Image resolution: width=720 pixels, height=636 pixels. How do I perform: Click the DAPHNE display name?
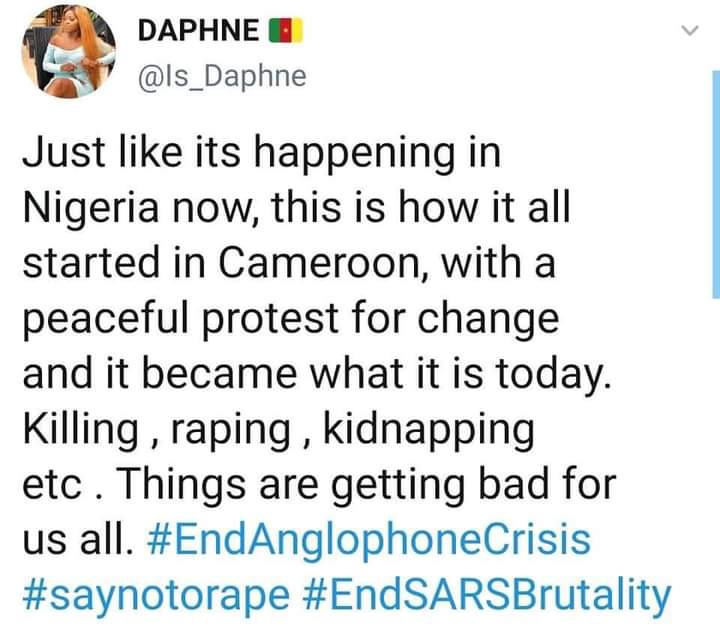coord(198,30)
